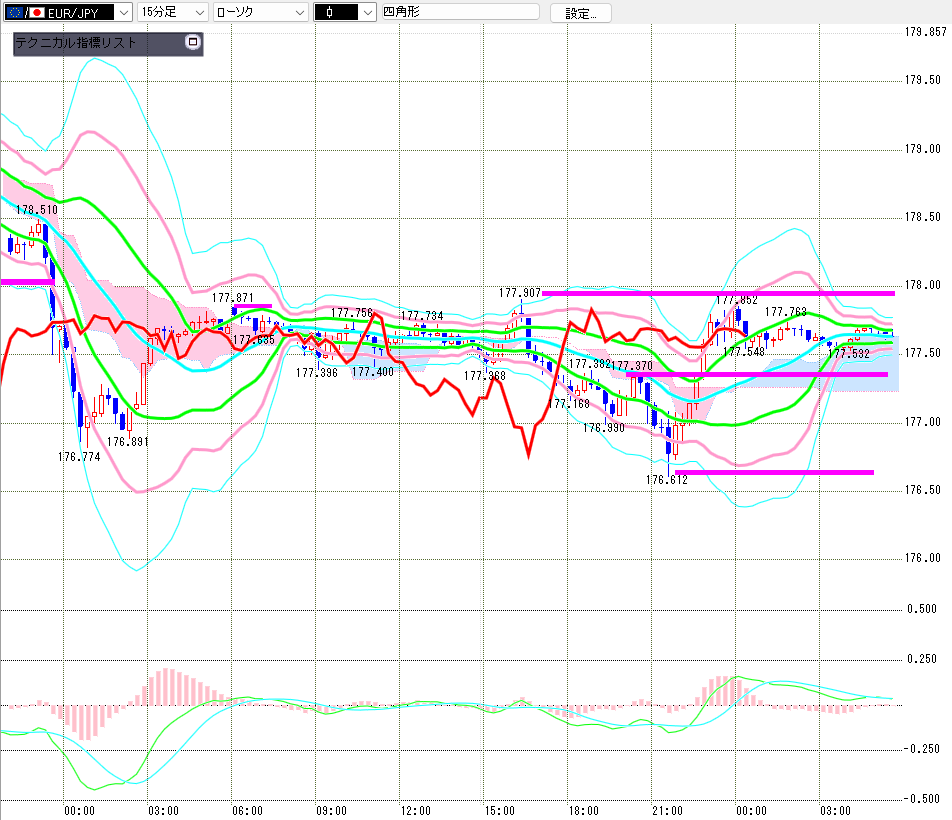Open the 設定... settings button

coord(580,13)
